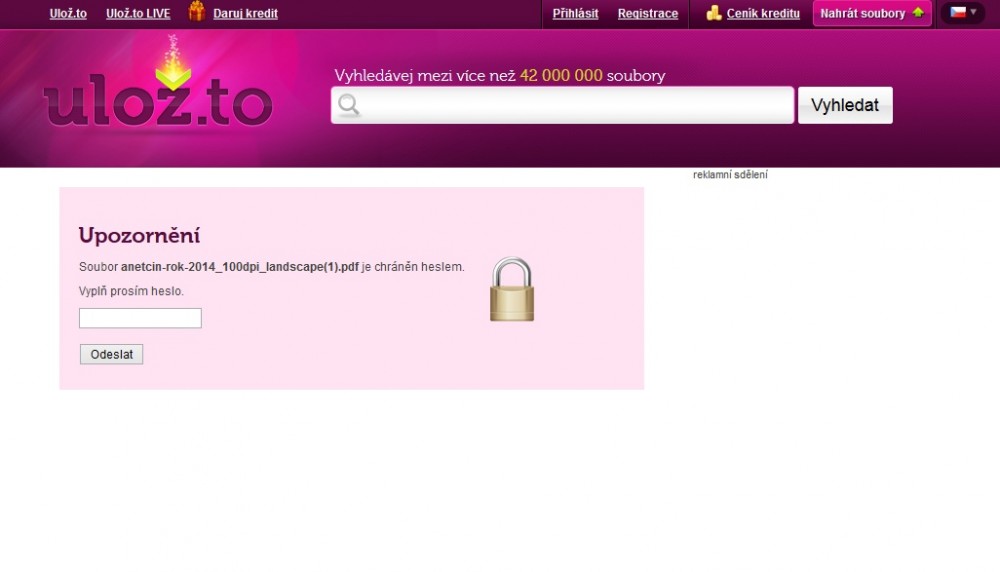Open the Ceník kreditu link
This screenshot has height=572, width=1000.
pos(763,14)
